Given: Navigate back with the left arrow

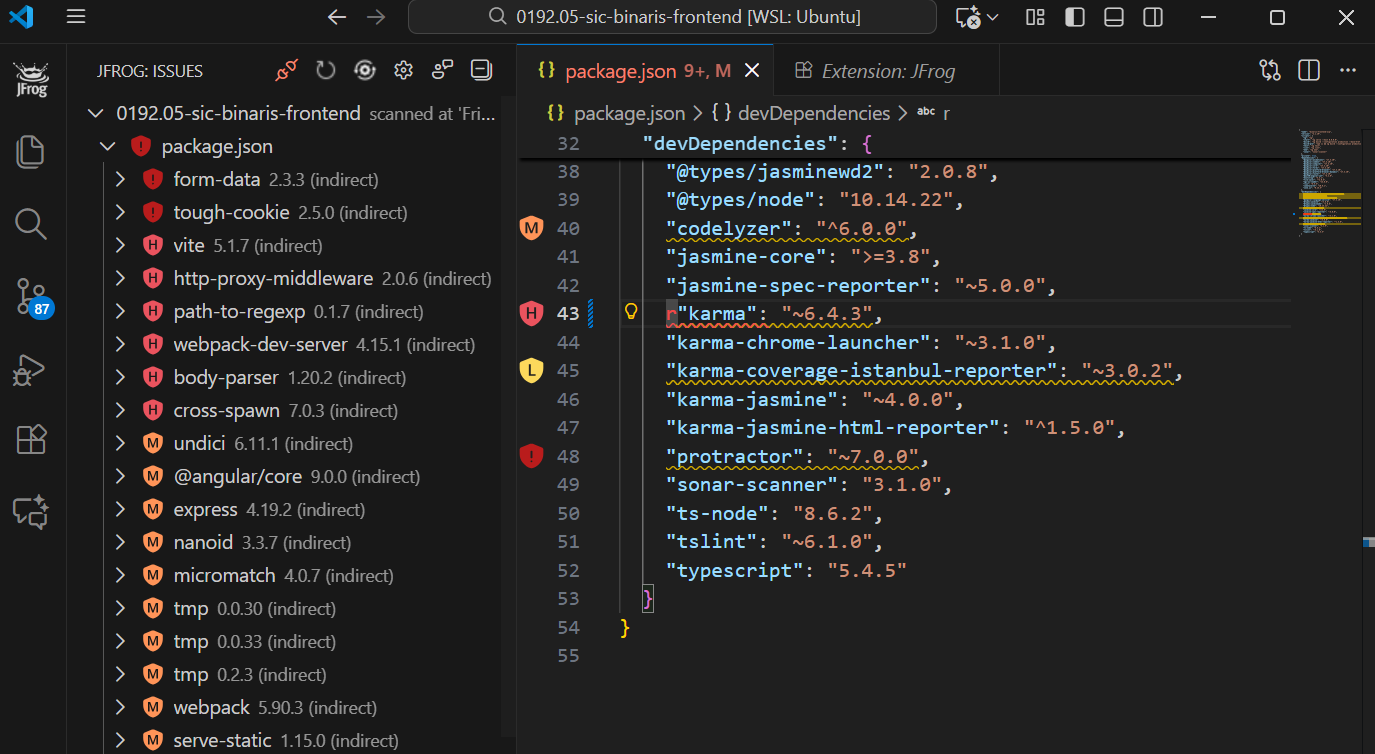Looking at the screenshot, I should tap(337, 17).
